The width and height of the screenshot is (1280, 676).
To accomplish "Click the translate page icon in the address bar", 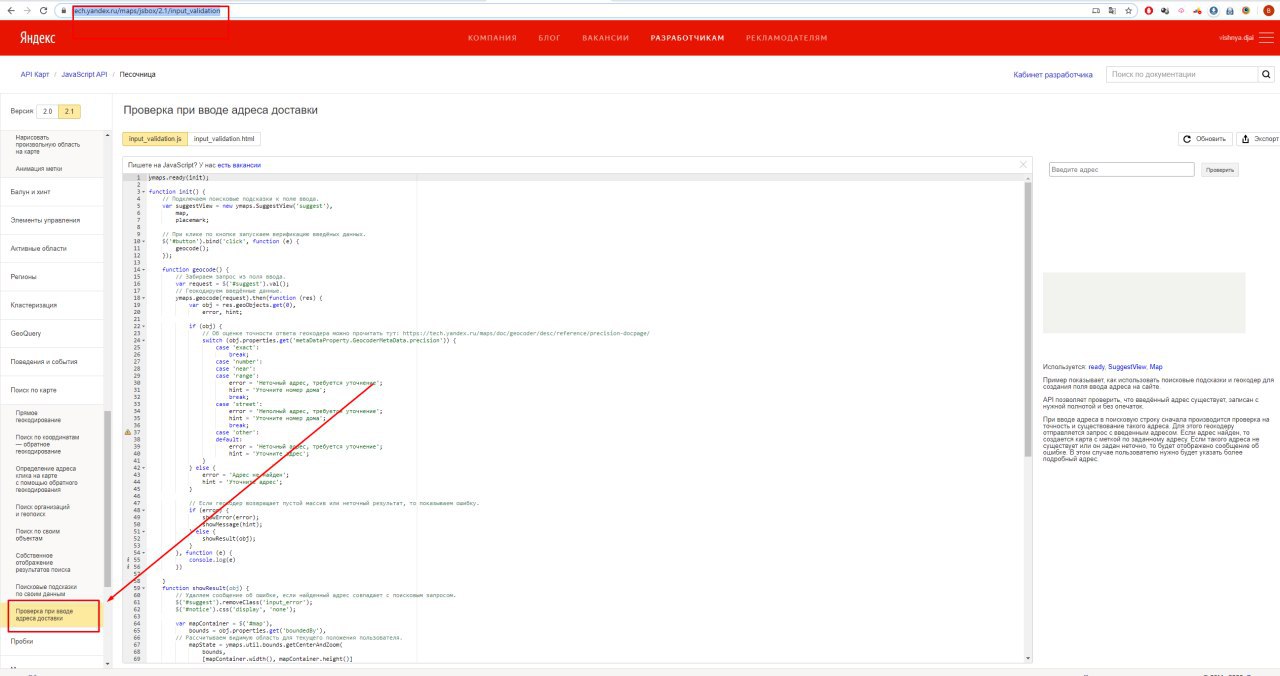I will pos(1112,10).
